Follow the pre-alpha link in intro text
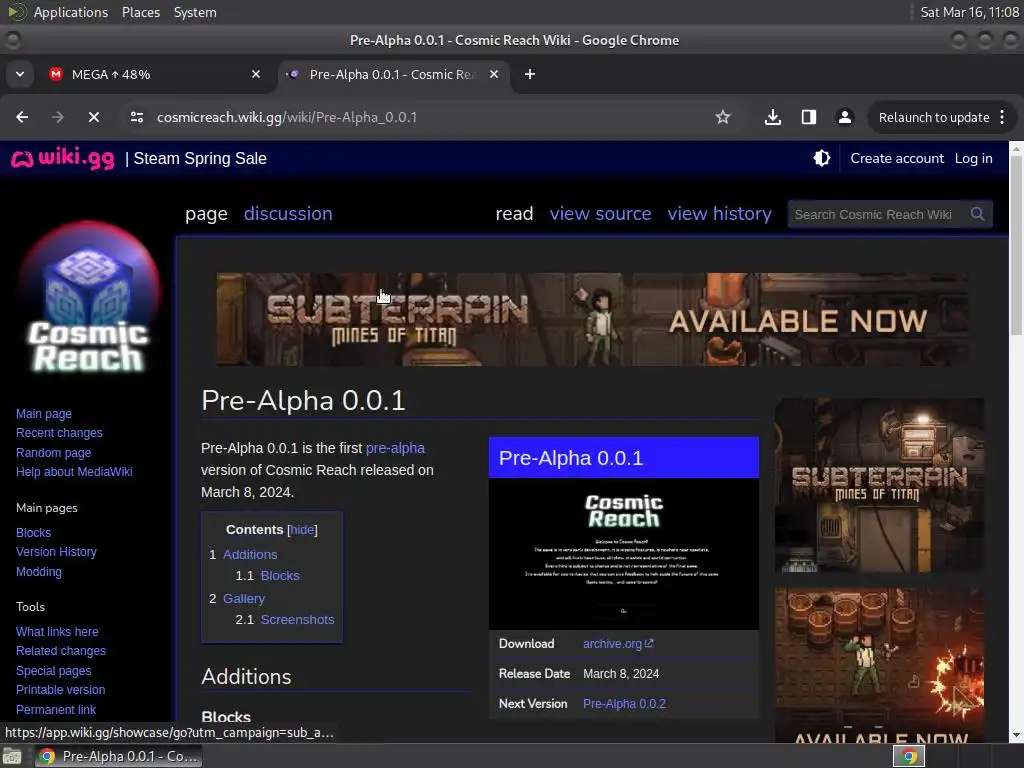 [395, 448]
